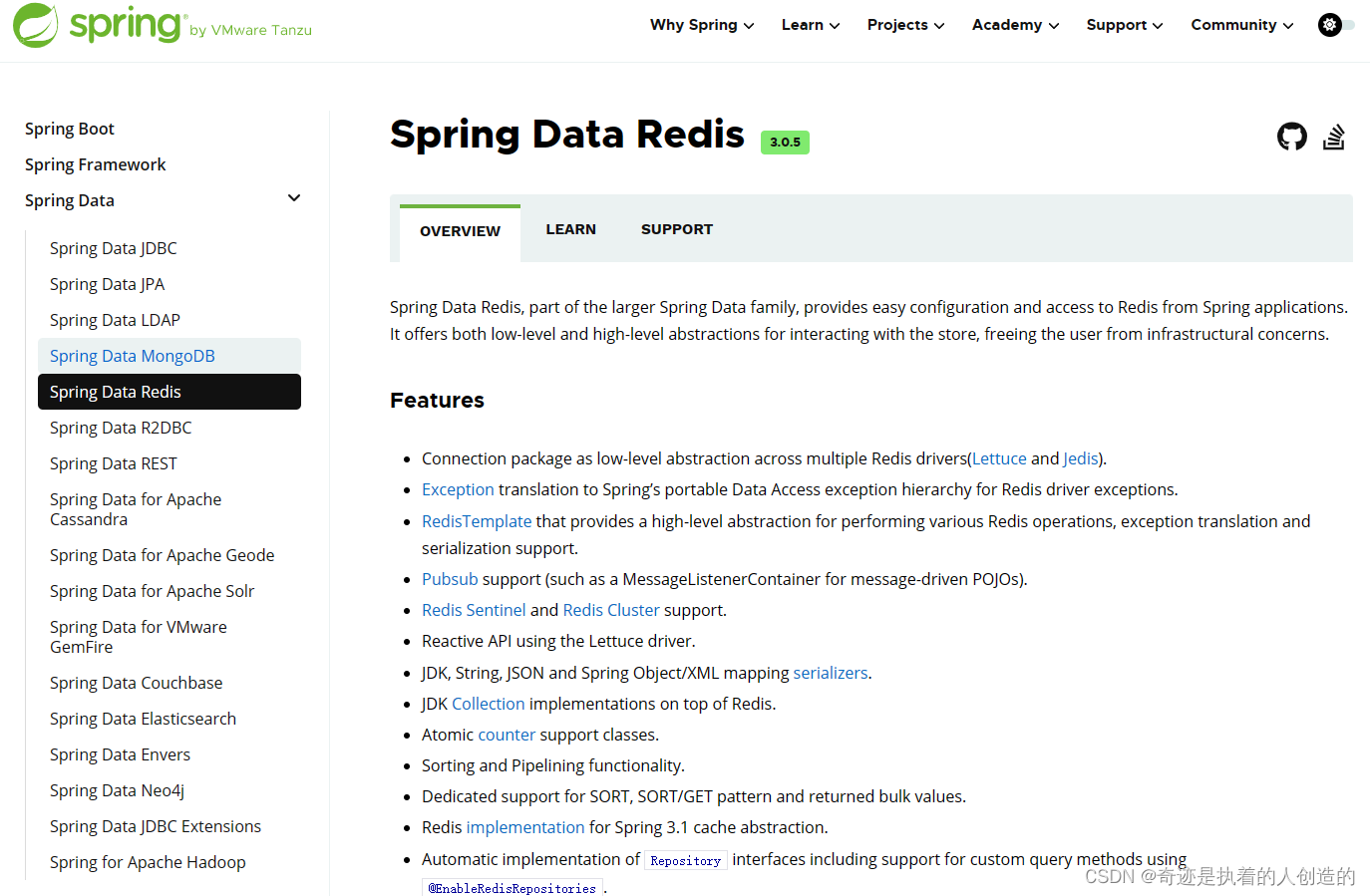1370x896 pixels.
Task: Click the Spring Data Redis page title
Action: tap(567, 135)
